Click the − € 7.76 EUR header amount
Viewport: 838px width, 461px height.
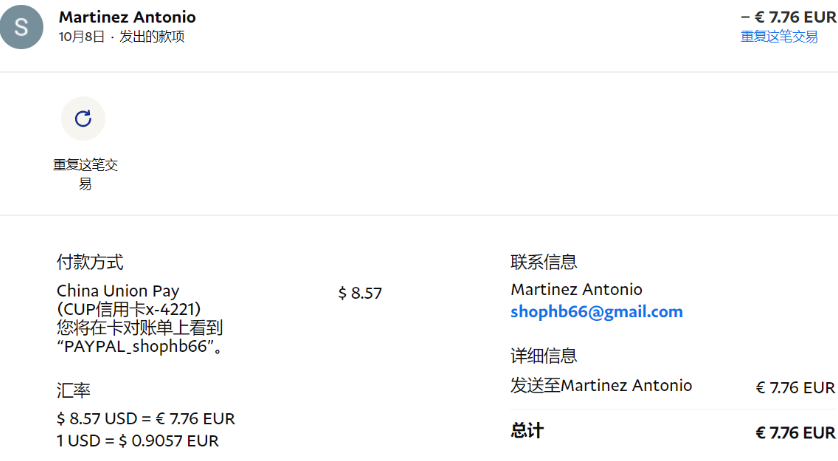[x=788, y=17]
